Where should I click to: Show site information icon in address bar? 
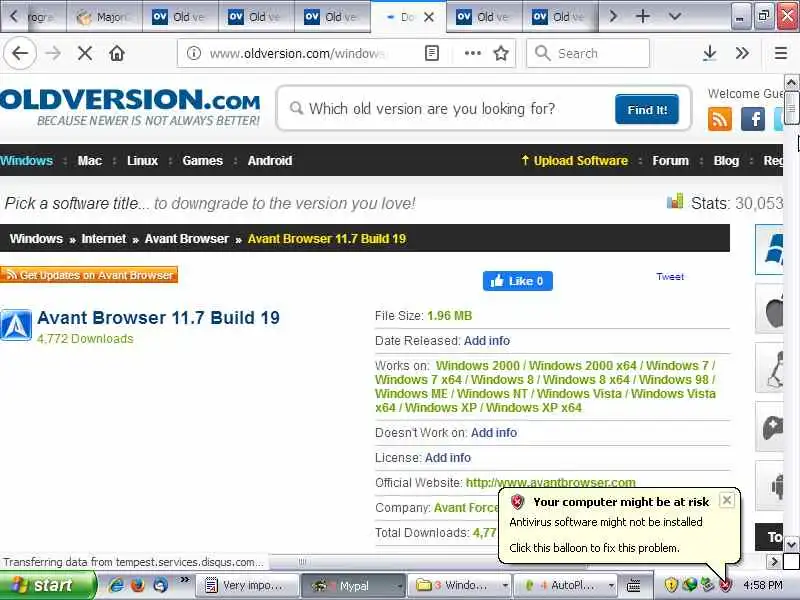coord(194,53)
